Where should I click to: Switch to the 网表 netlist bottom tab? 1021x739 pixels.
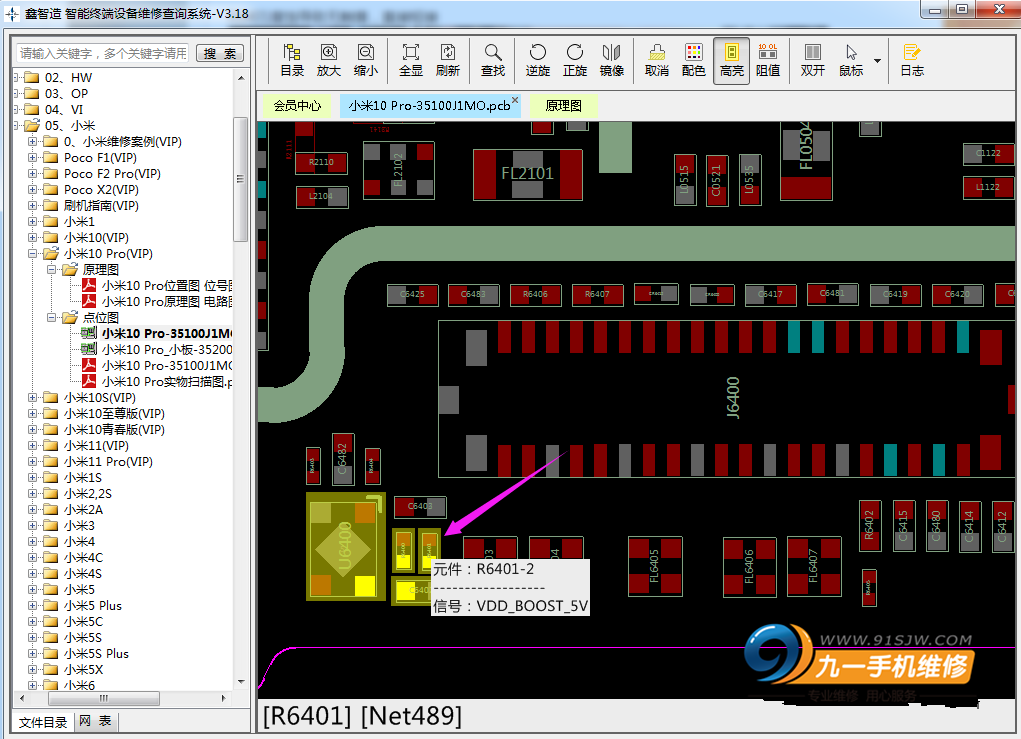[x=95, y=721]
